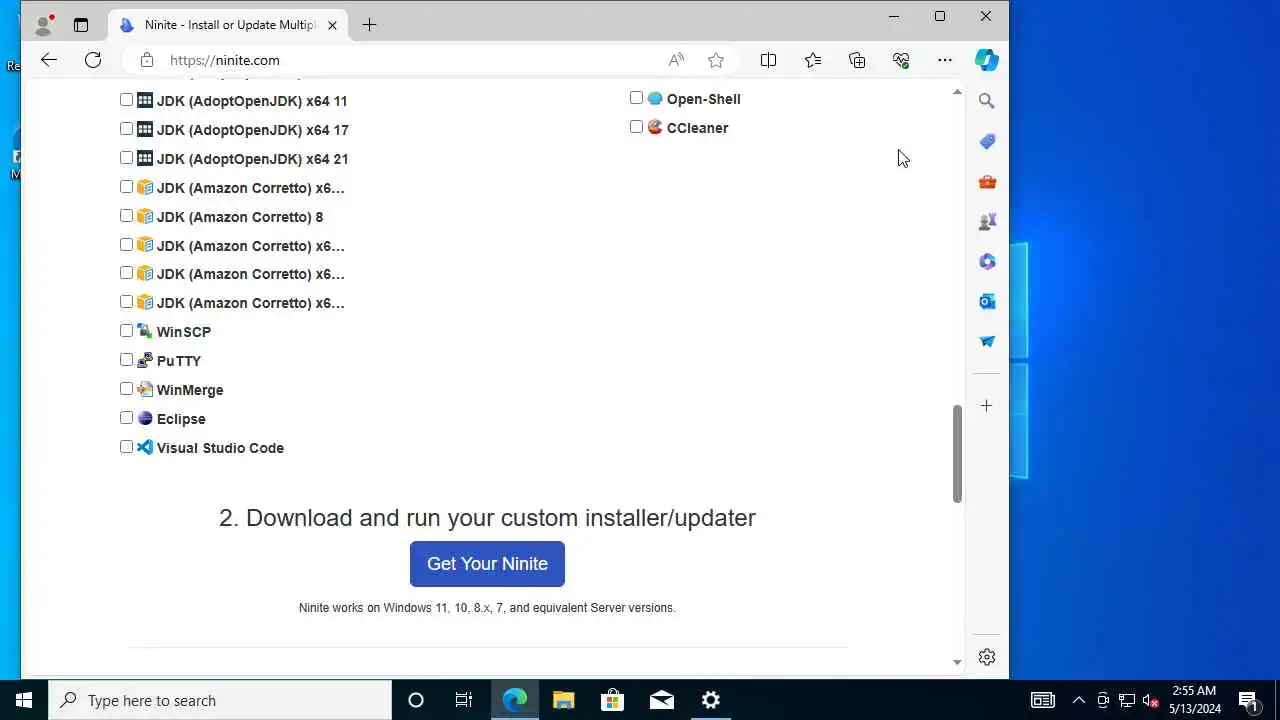The width and height of the screenshot is (1280, 720).
Task: Open the Favorites list icon
Action: coord(813,60)
